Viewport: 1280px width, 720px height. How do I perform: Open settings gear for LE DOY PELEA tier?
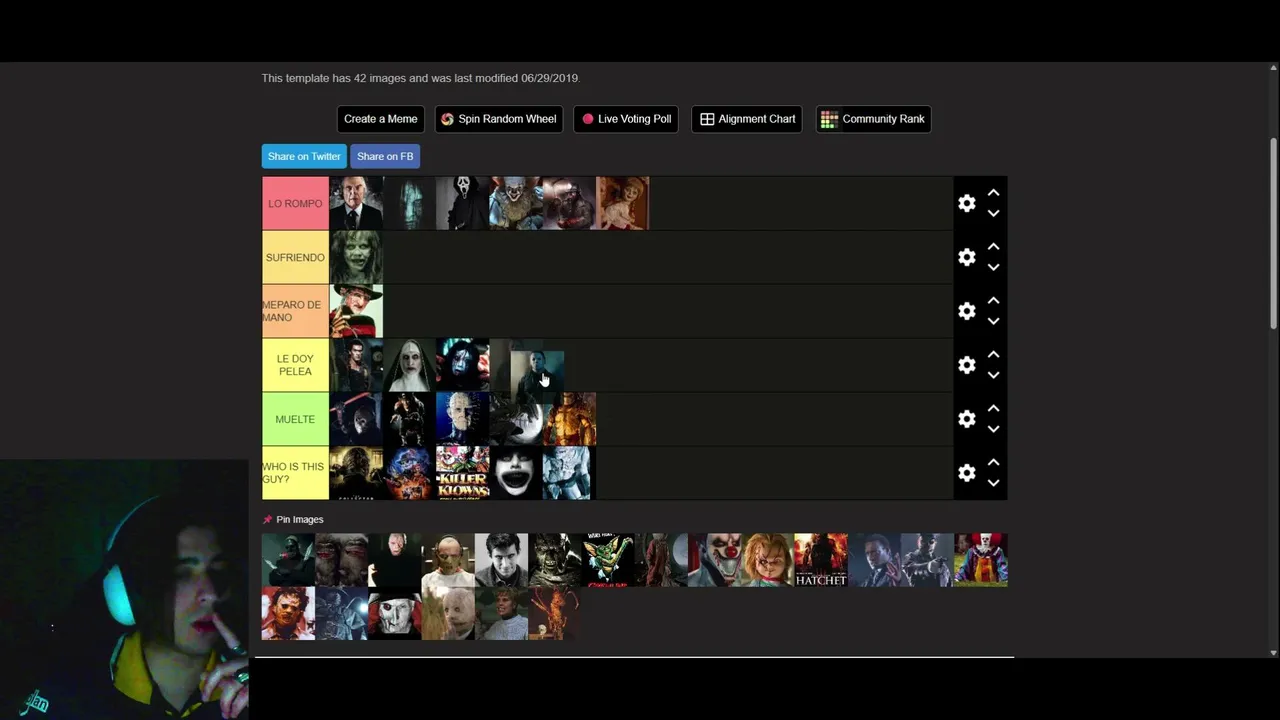966,365
